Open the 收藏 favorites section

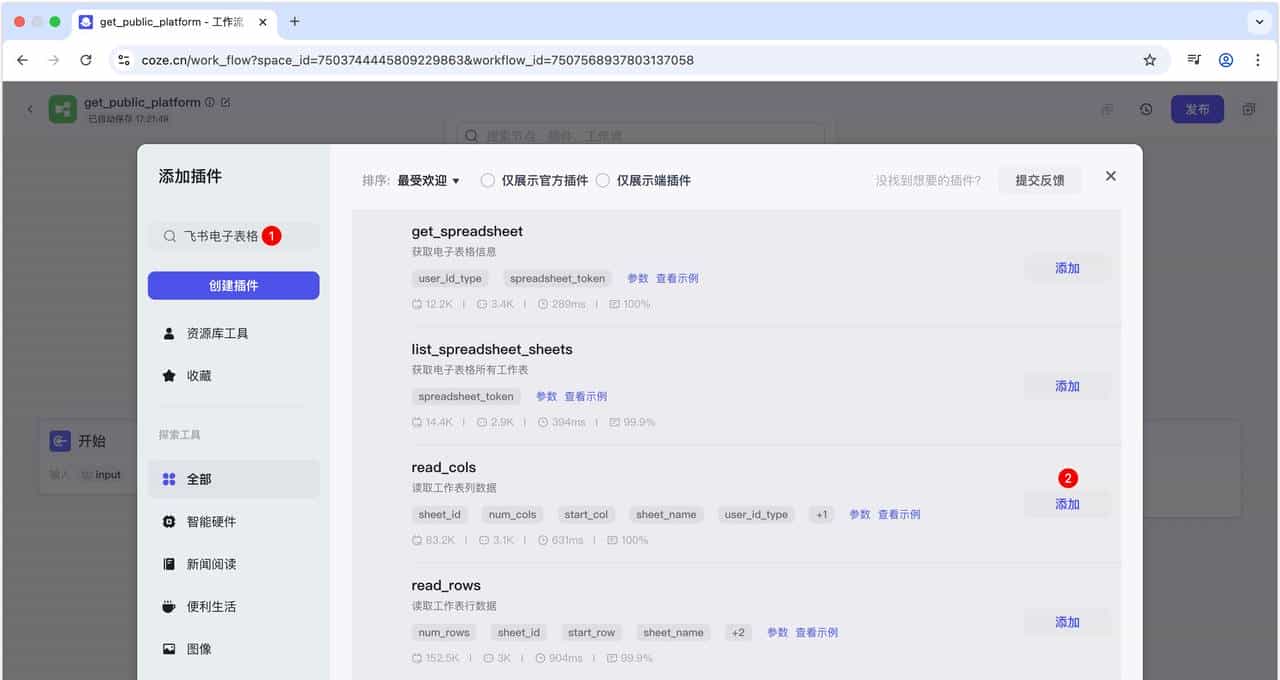[197, 375]
